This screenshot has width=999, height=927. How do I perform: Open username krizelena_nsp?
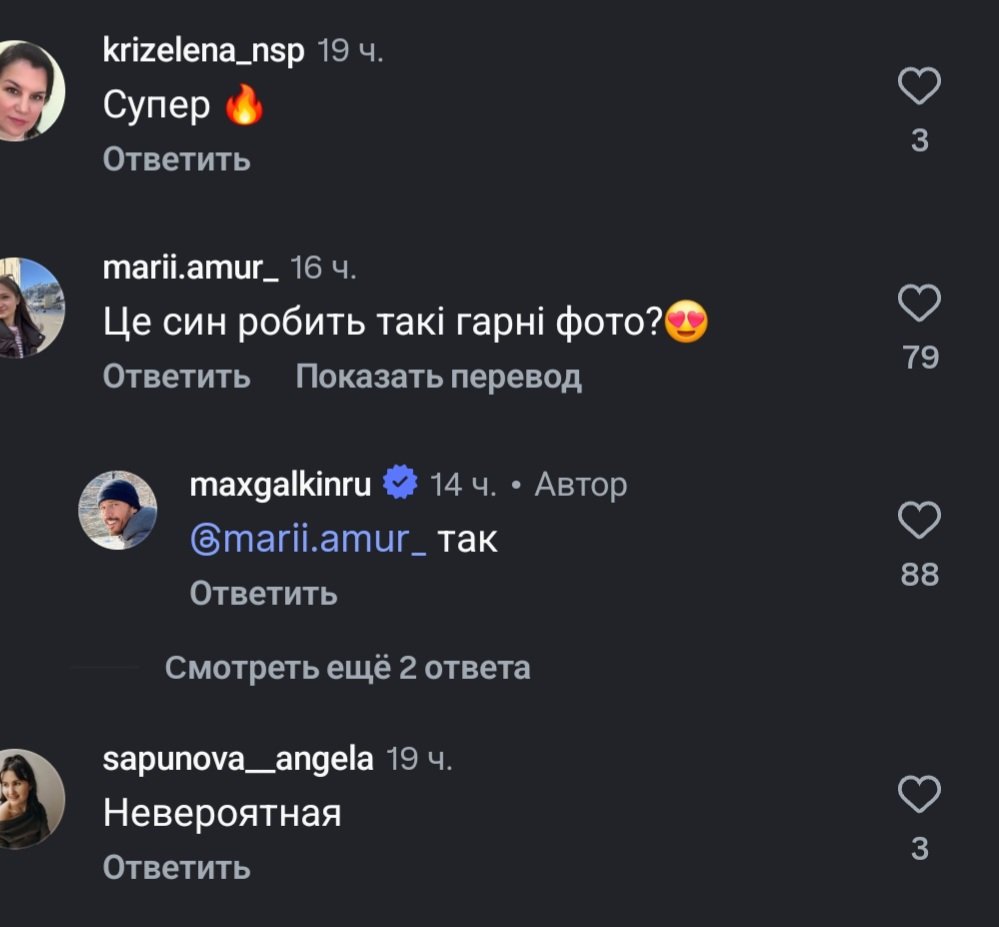tap(203, 51)
